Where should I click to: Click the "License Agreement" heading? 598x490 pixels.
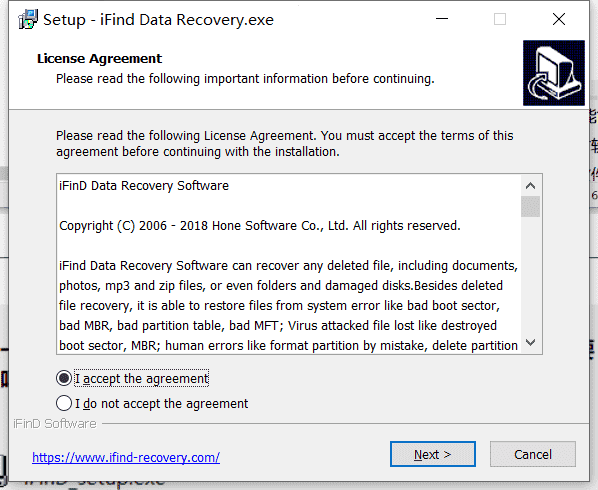(99, 59)
